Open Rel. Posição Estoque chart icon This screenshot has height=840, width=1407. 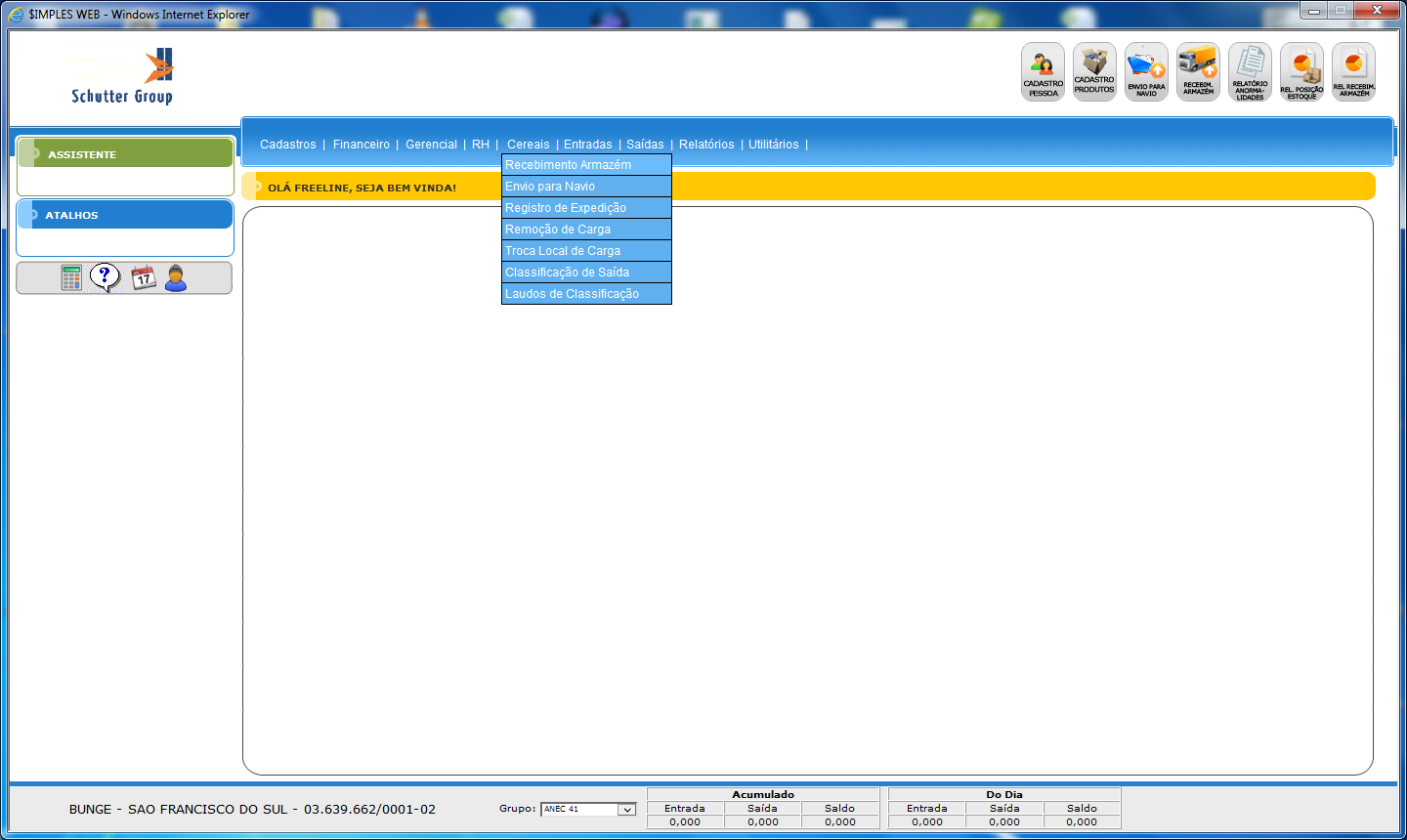point(1301,71)
